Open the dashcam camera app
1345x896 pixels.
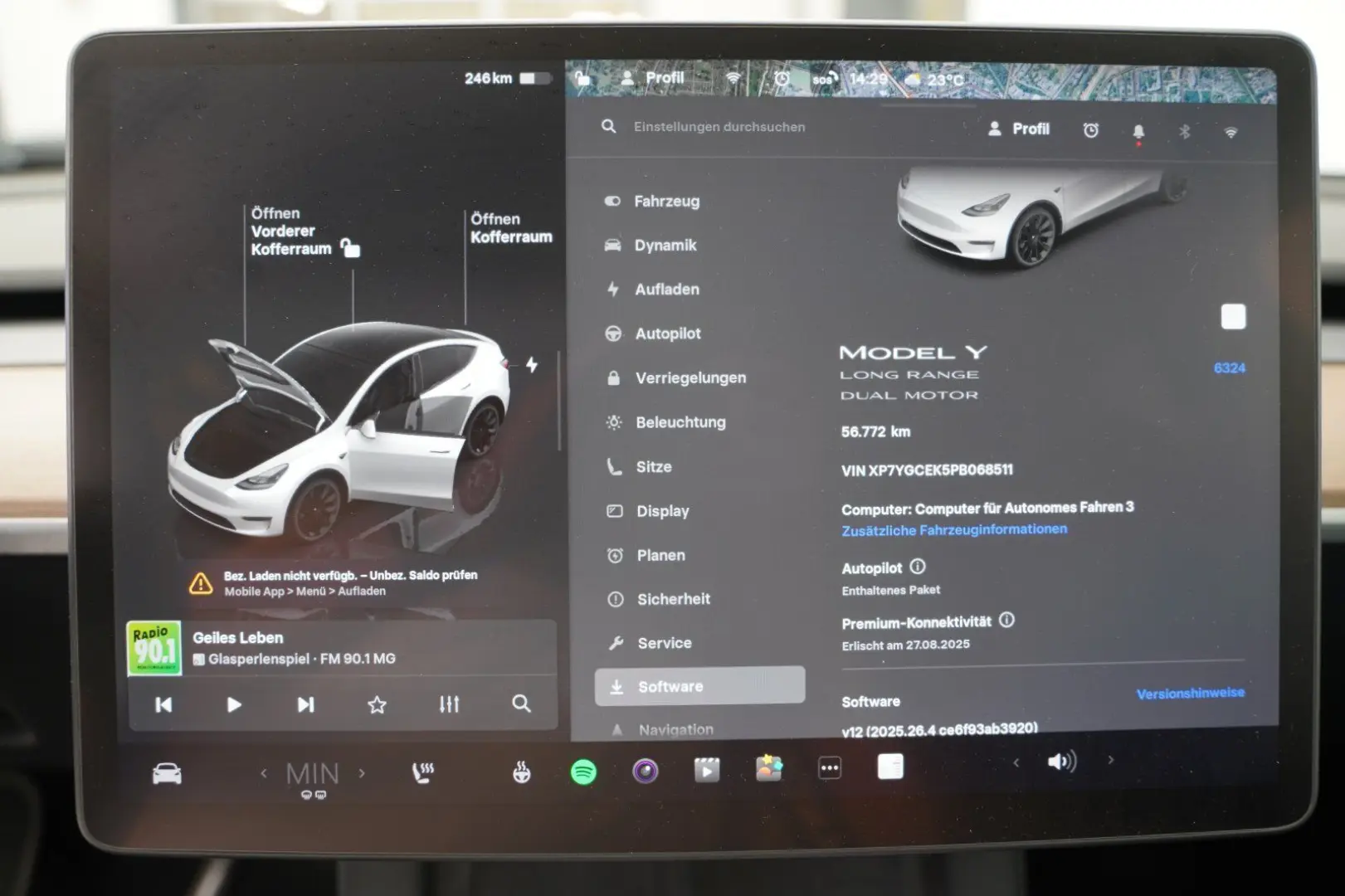tap(646, 772)
